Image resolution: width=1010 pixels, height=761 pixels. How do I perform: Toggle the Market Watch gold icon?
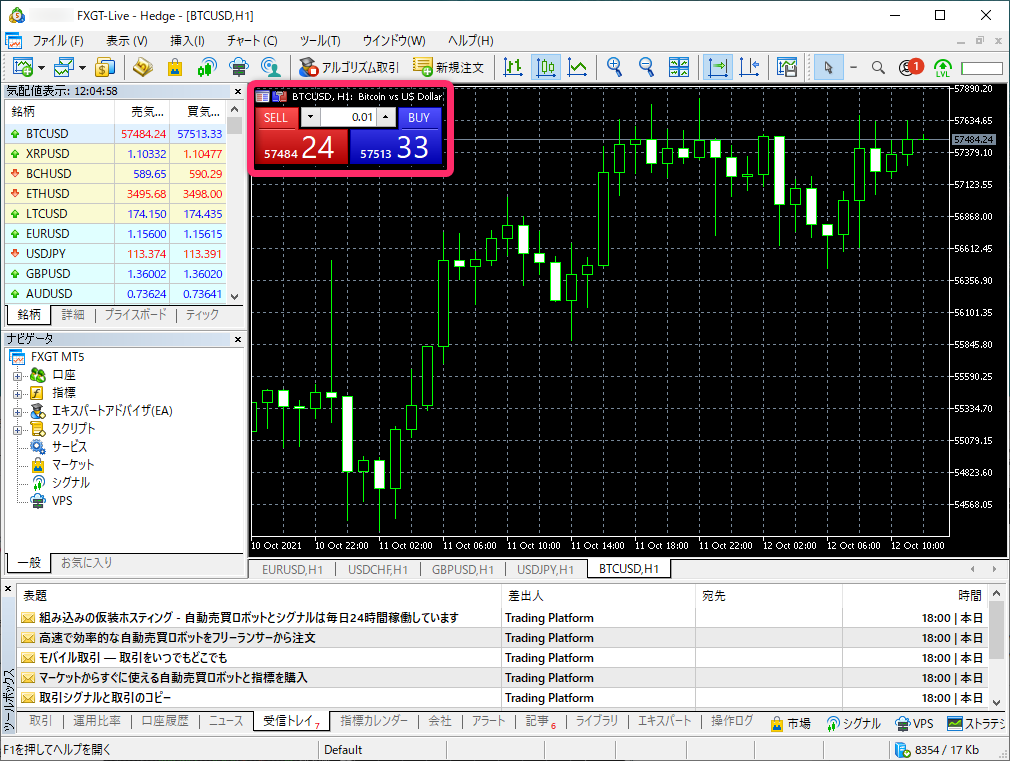[142, 67]
